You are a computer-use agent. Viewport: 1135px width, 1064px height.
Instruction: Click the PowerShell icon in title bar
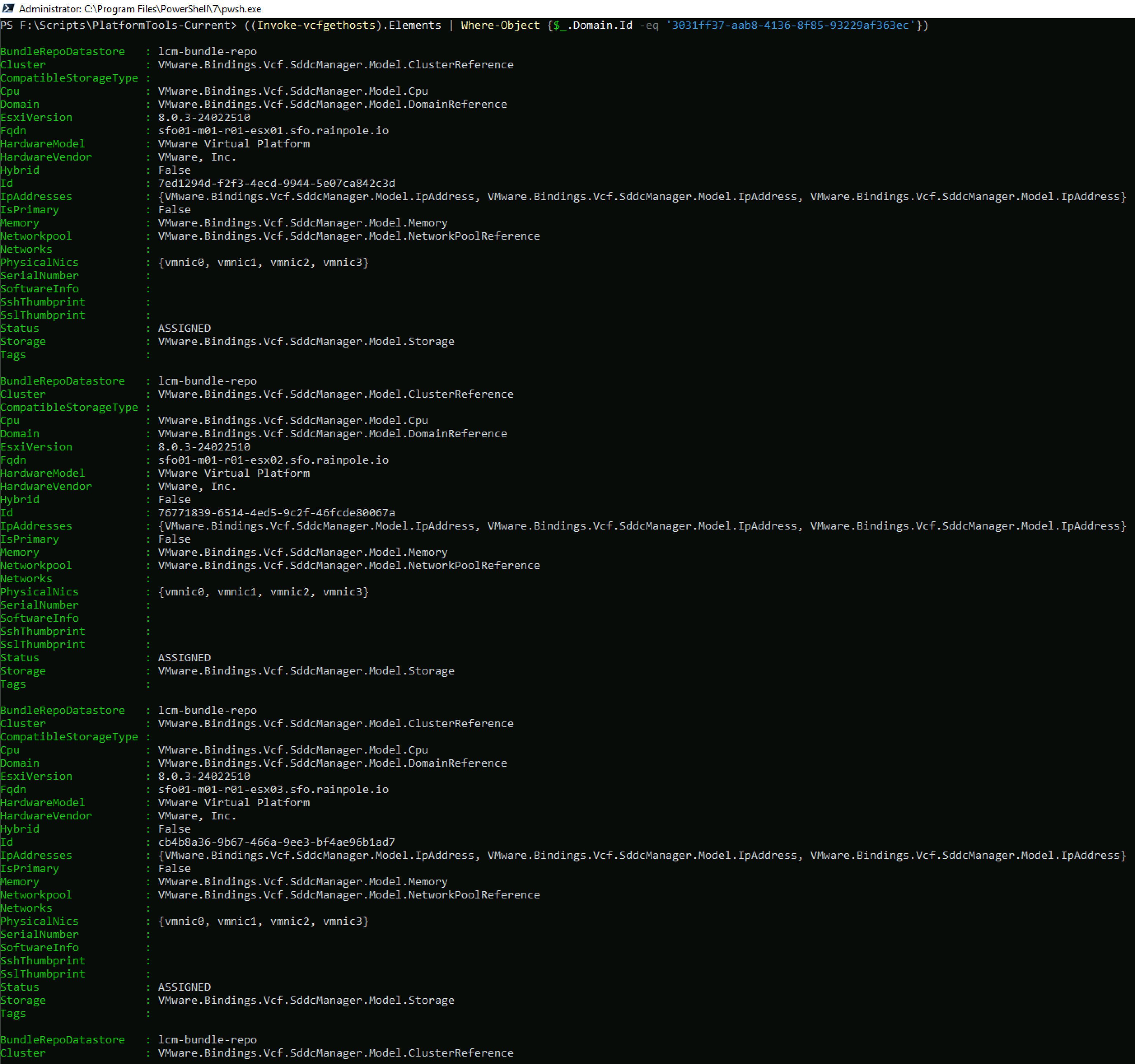click(x=8, y=9)
